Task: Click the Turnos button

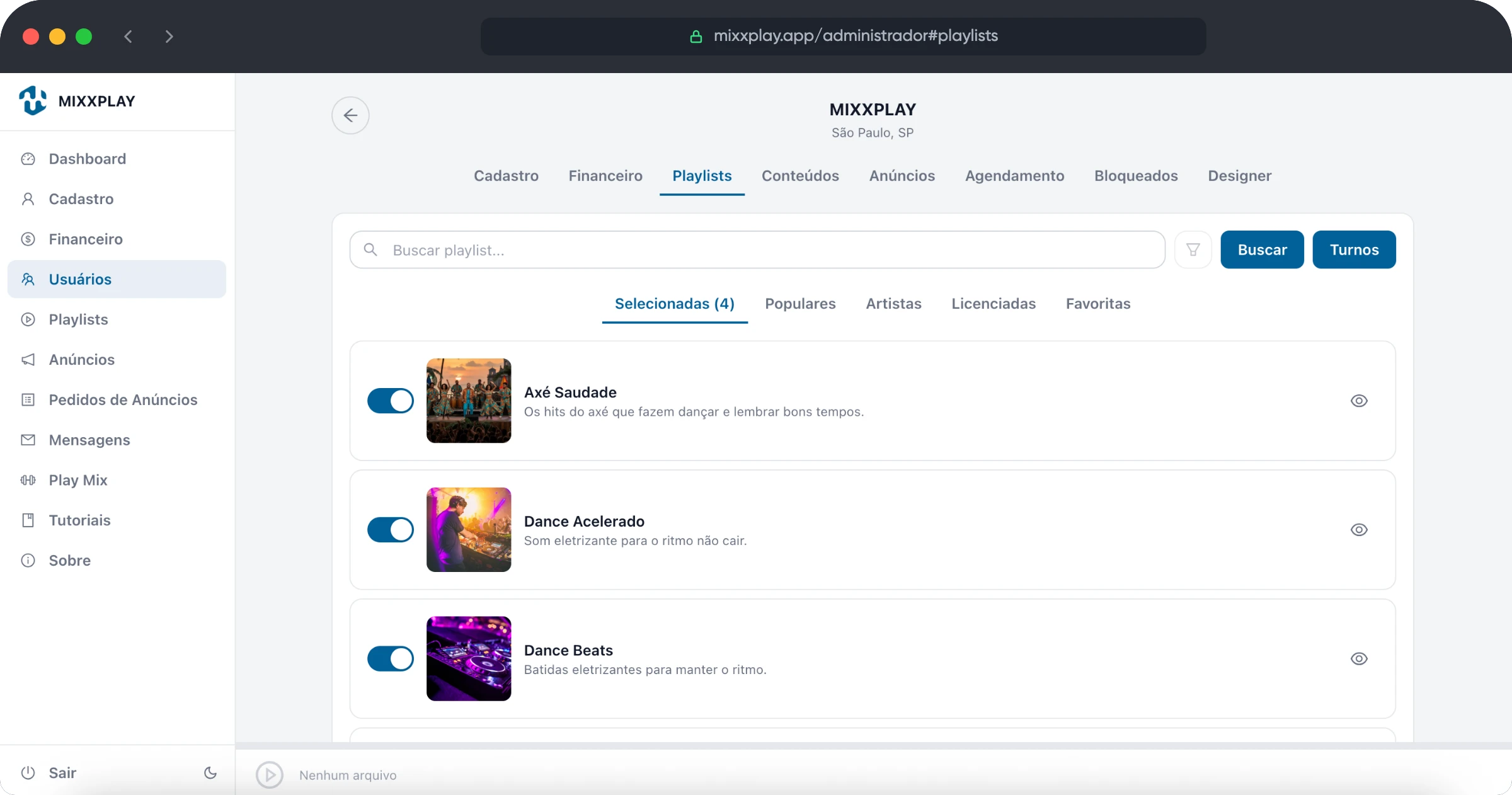Action: pos(1354,250)
